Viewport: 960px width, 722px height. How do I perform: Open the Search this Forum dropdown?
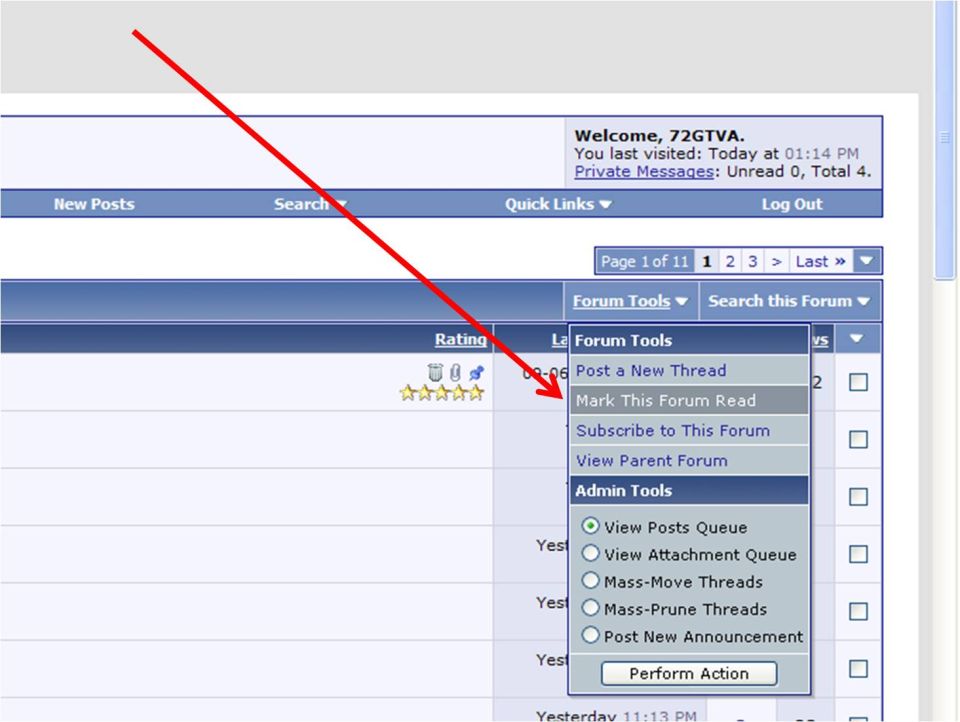789,301
